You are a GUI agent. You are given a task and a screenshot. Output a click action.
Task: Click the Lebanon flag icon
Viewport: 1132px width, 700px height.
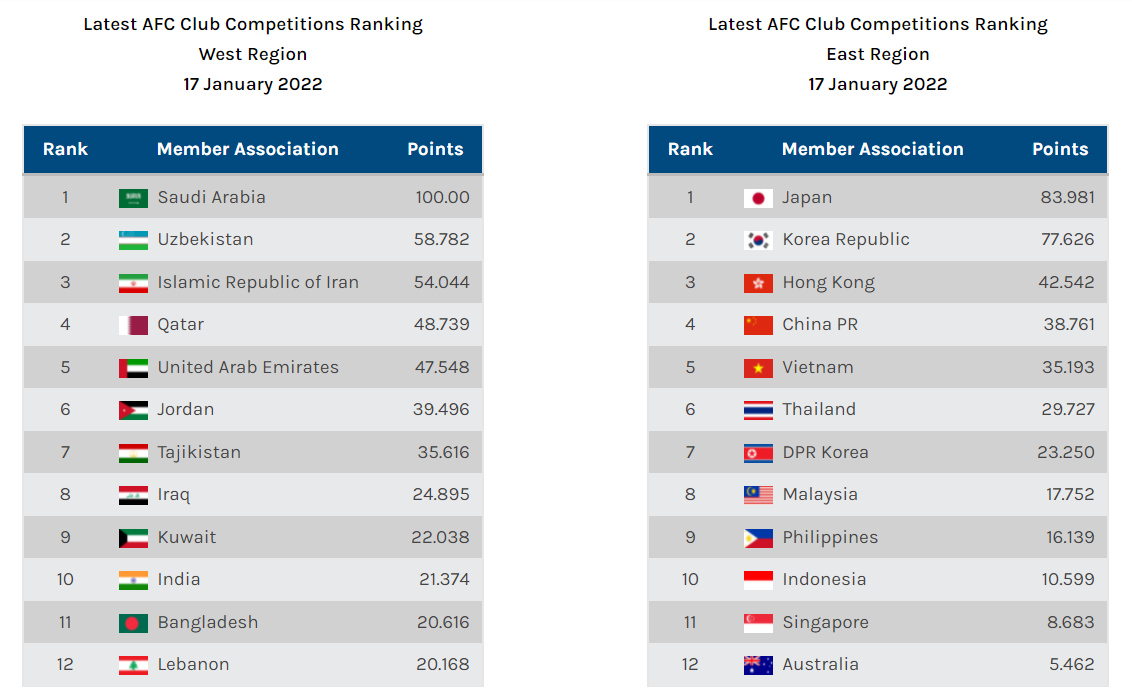click(133, 665)
